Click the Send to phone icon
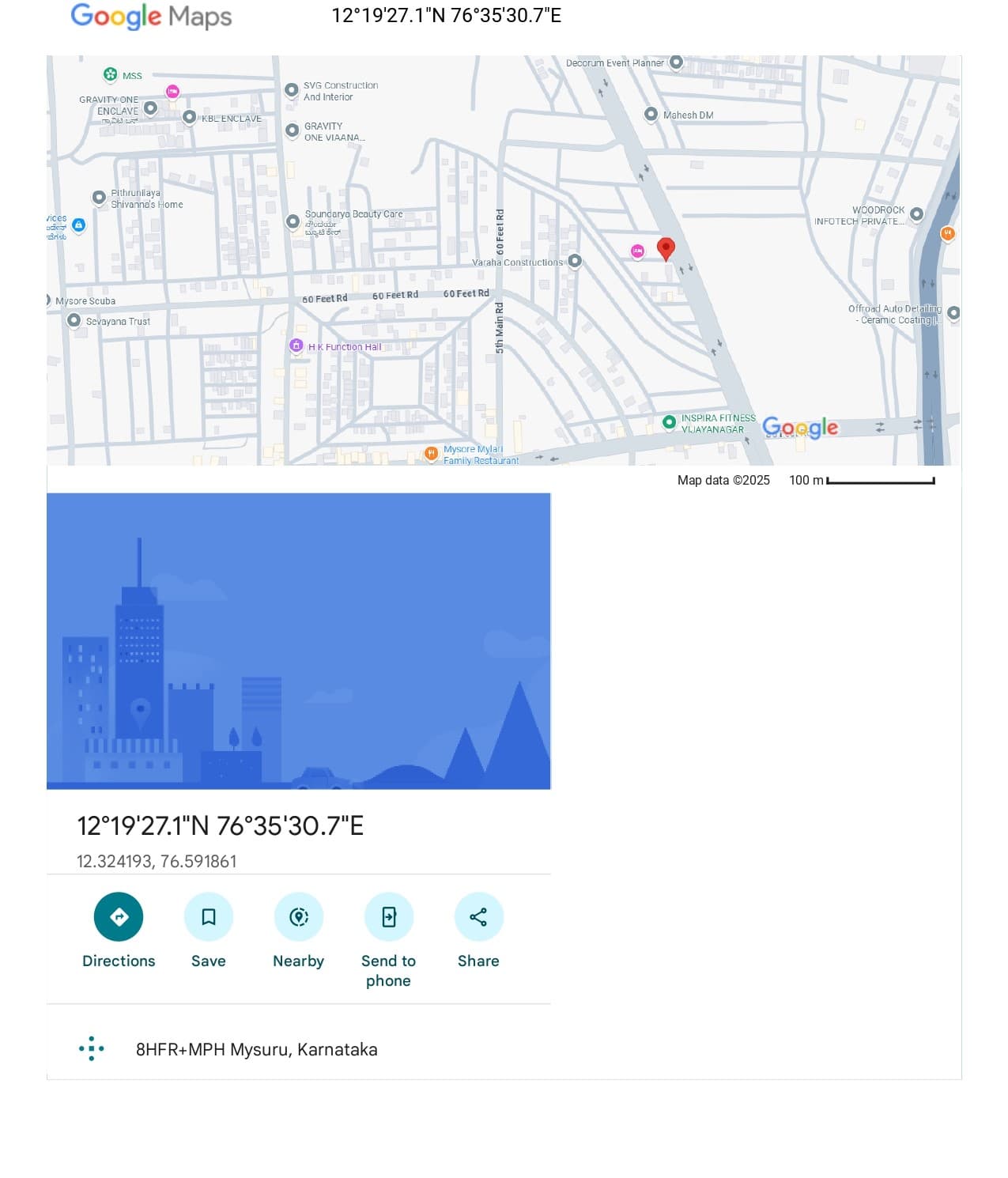 (x=388, y=916)
